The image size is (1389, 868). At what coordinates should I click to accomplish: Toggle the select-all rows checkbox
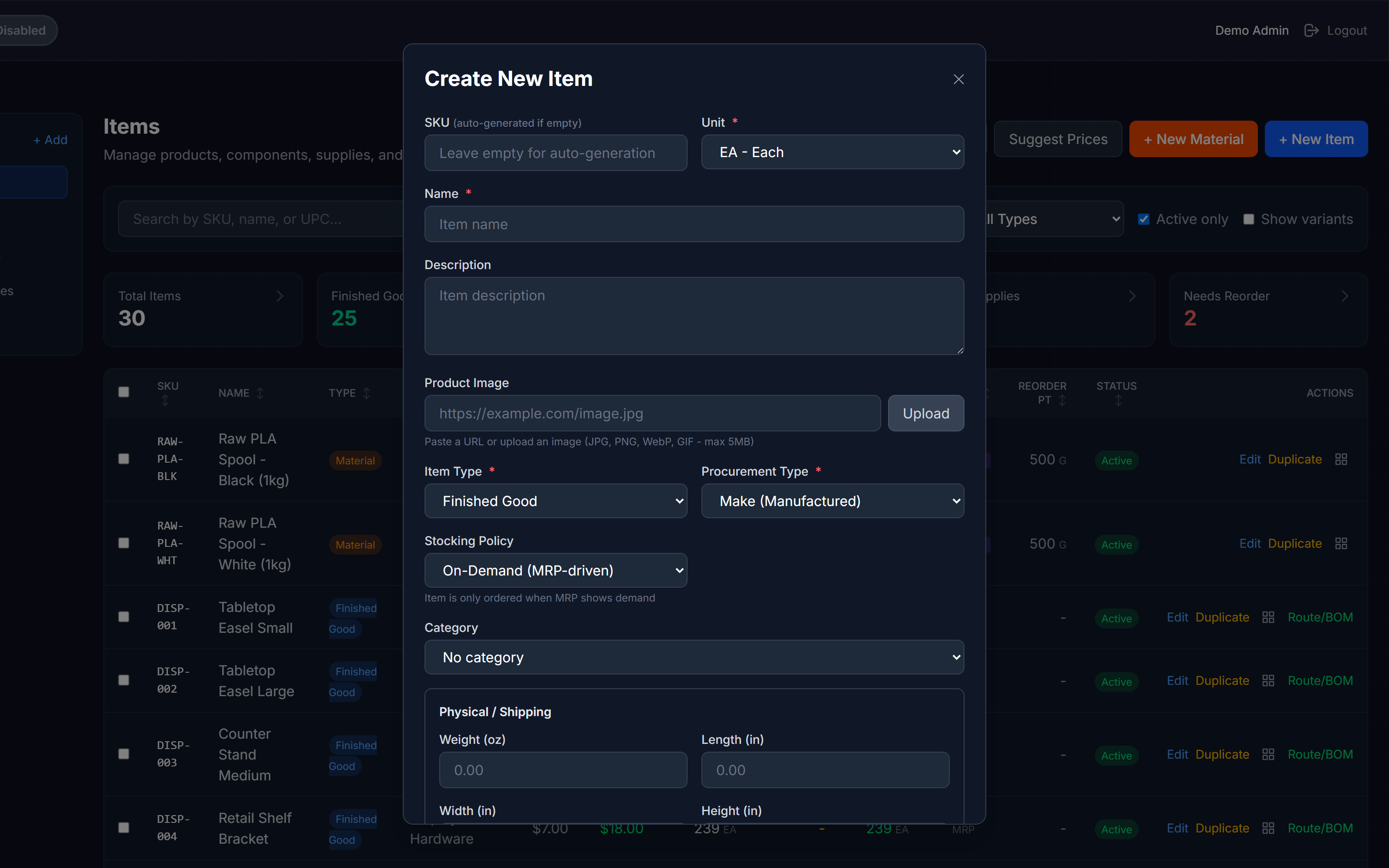pos(123,392)
